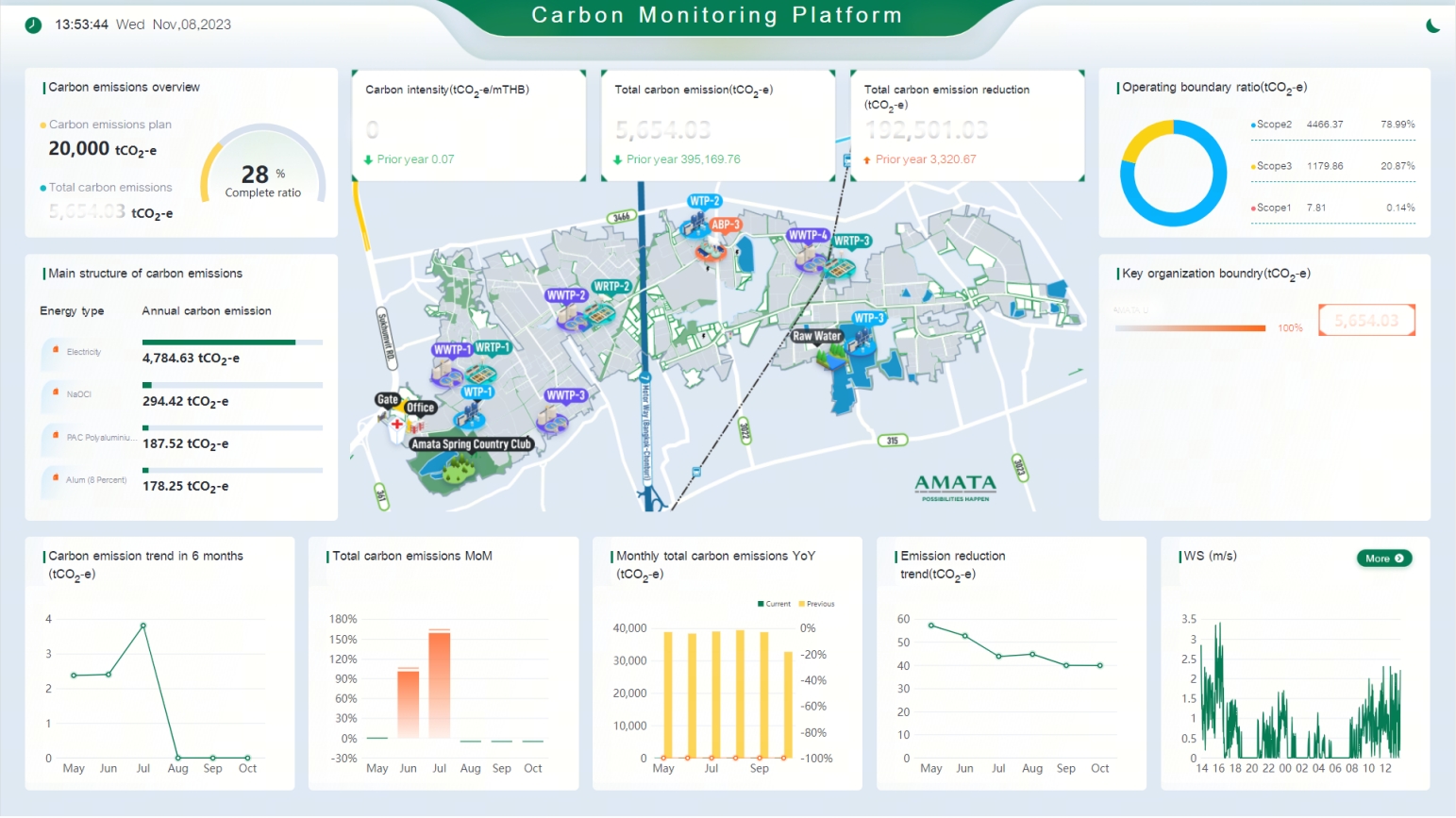Toggle dark mode with the moon icon
Viewport: 1456px width, 818px height.
[x=1432, y=25]
